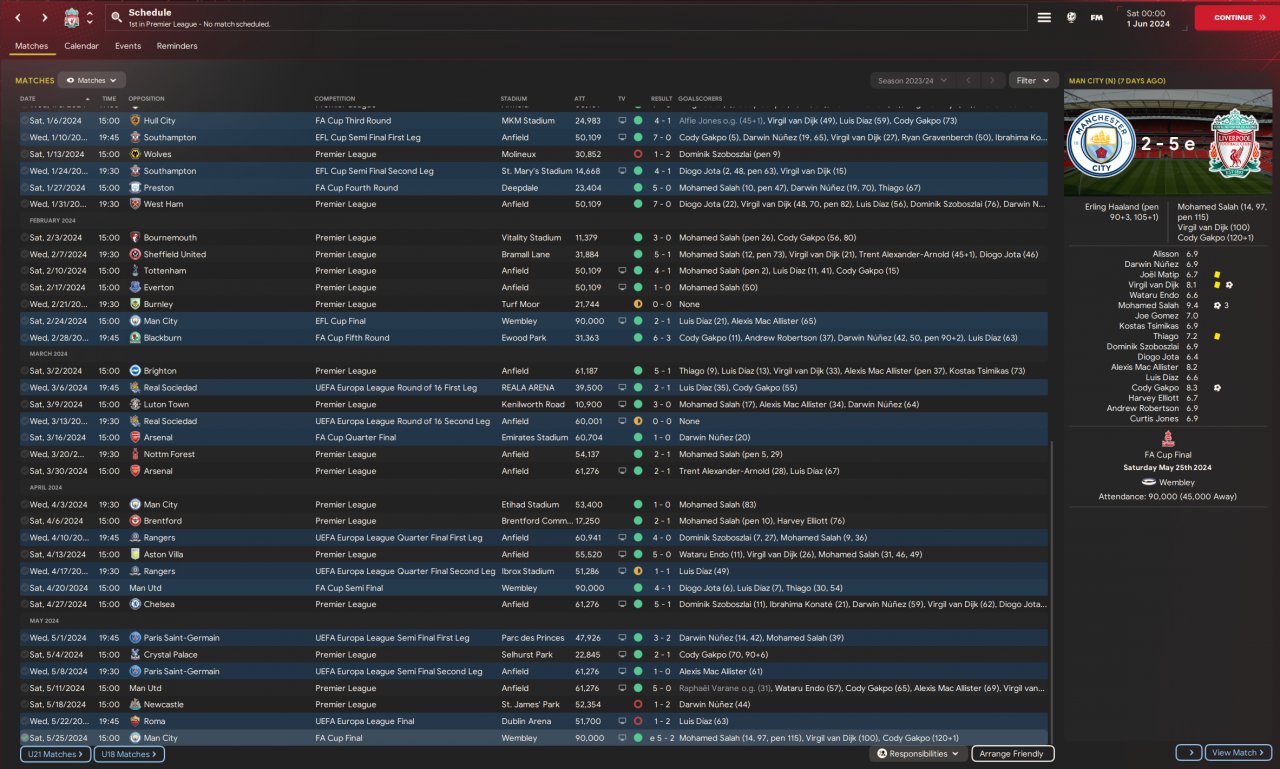Click the world globe icon
This screenshot has width=1280, height=769.
pos(1071,17)
